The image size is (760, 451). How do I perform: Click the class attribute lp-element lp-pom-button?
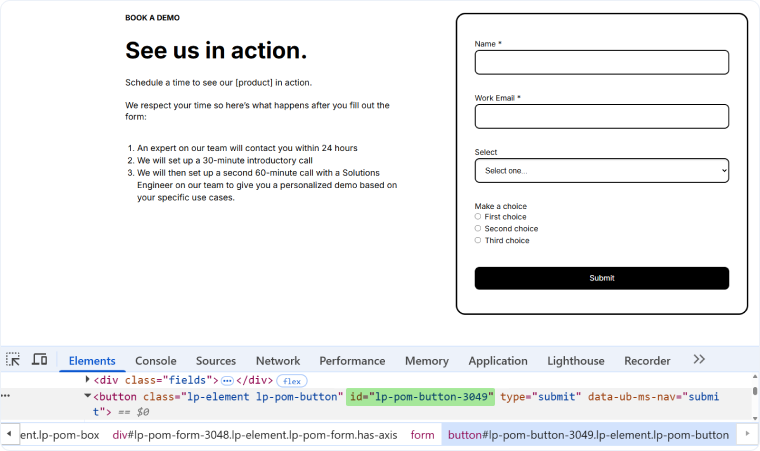pyautogui.click(x=243, y=397)
